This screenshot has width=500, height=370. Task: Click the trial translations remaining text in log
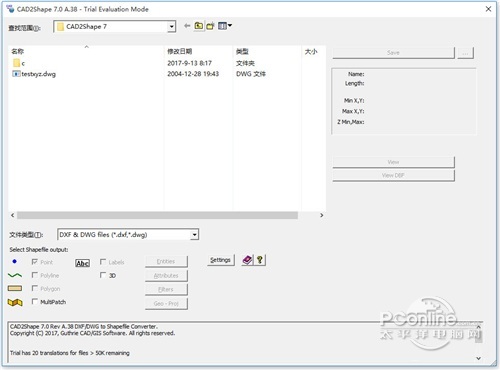click(70, 353)
